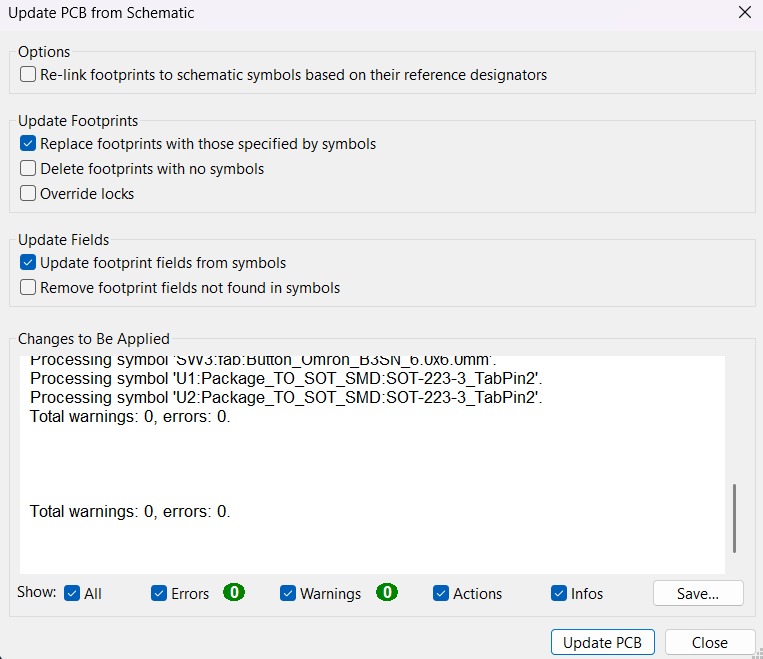Viewport: 763px width, 659px height.
Task: Enable re-link footprints by reference designators
Action: point(28,75)
